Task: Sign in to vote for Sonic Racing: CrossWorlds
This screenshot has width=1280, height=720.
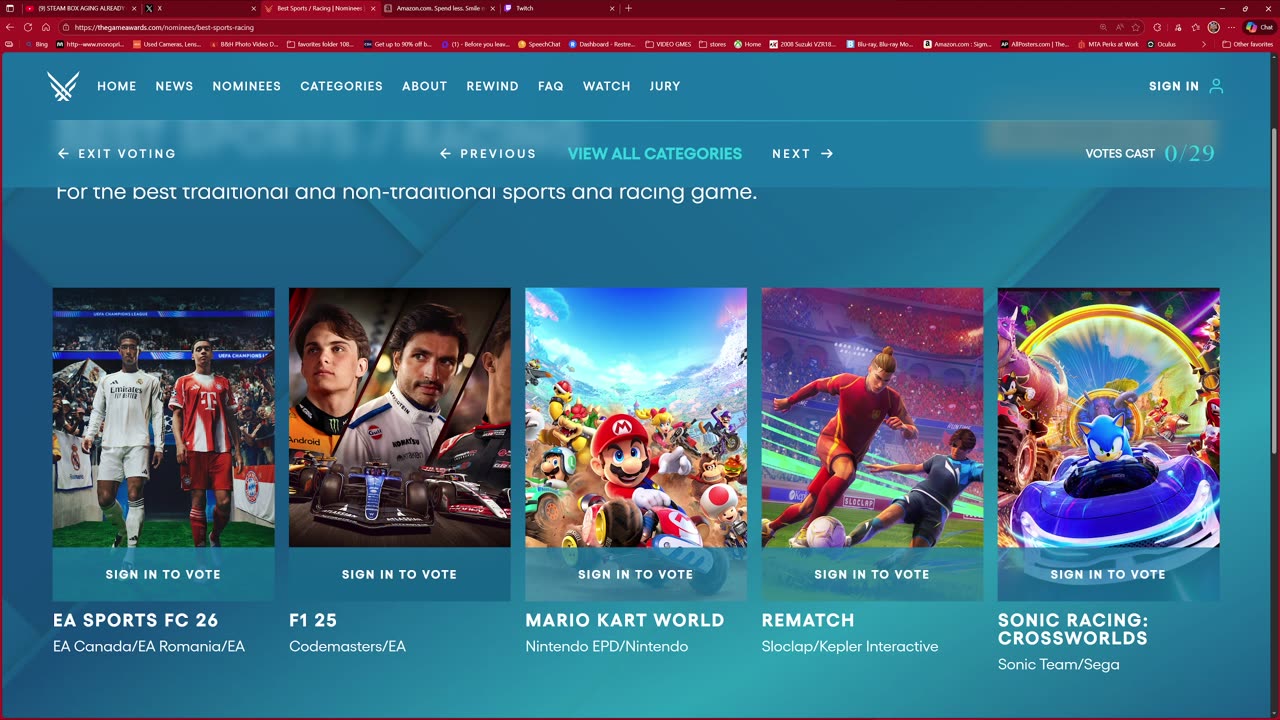Action: coord(1108,574)
